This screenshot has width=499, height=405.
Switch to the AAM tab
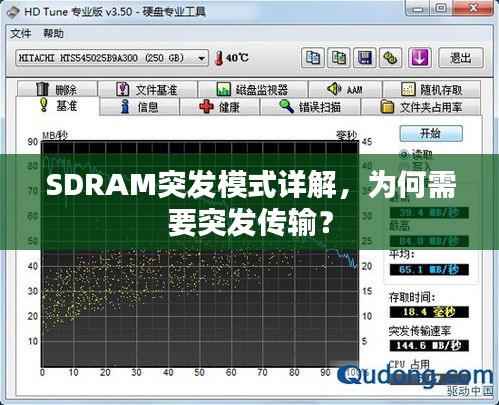(345, 89)
